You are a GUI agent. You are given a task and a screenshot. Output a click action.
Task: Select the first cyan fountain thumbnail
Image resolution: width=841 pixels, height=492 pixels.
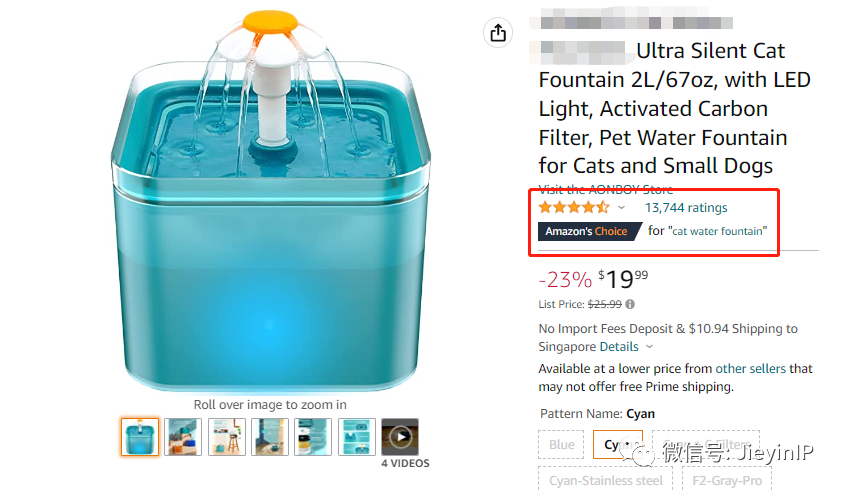tap(140, 437)
